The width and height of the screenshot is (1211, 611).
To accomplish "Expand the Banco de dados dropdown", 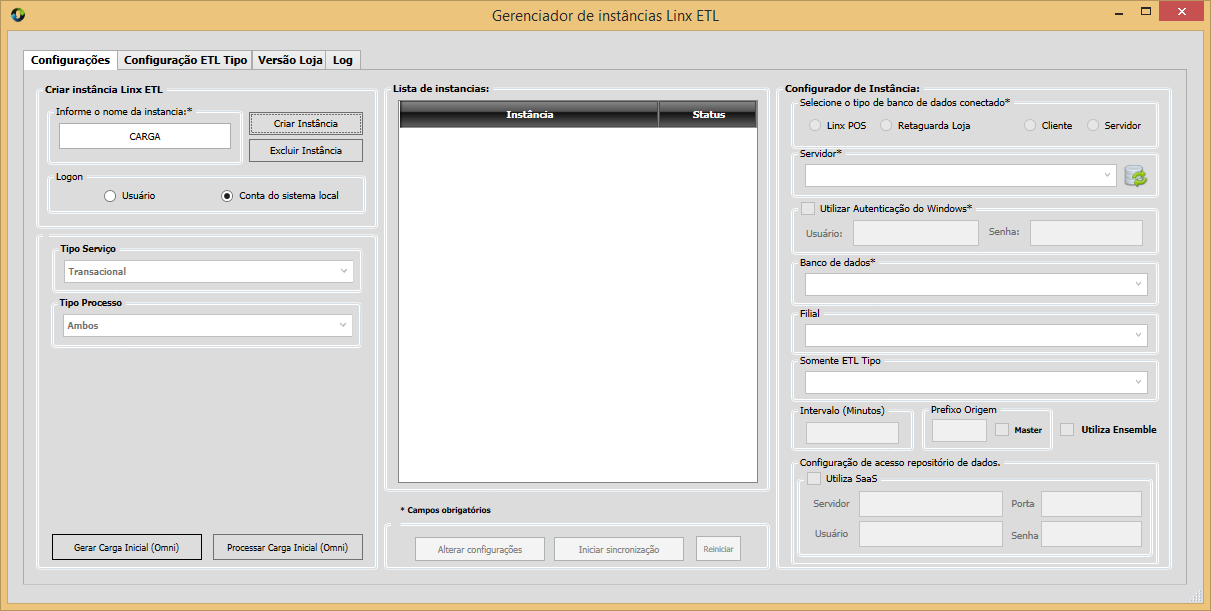I will [976, 285].
